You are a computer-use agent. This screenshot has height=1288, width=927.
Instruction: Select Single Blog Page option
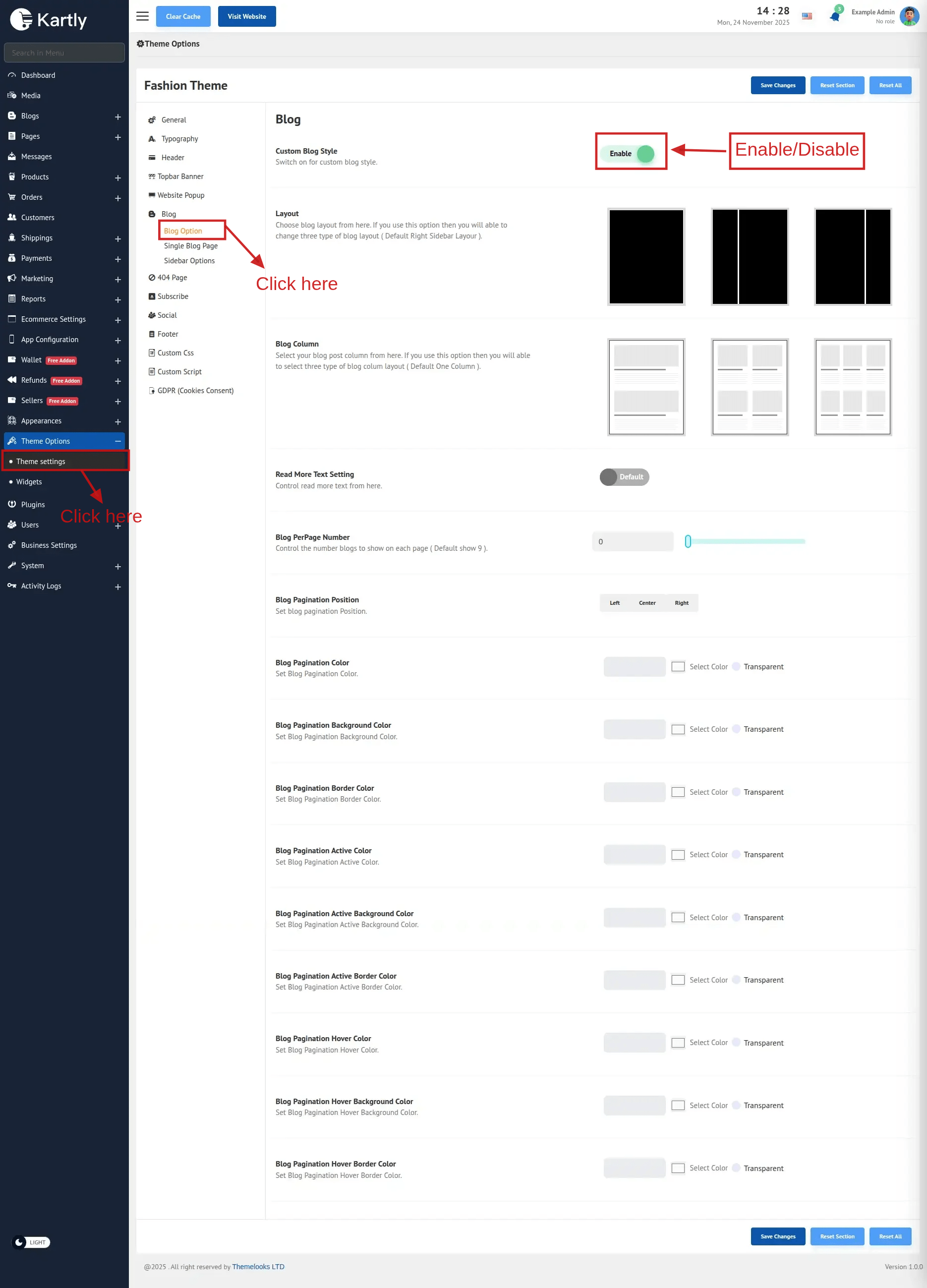click(x=191, y=246)
